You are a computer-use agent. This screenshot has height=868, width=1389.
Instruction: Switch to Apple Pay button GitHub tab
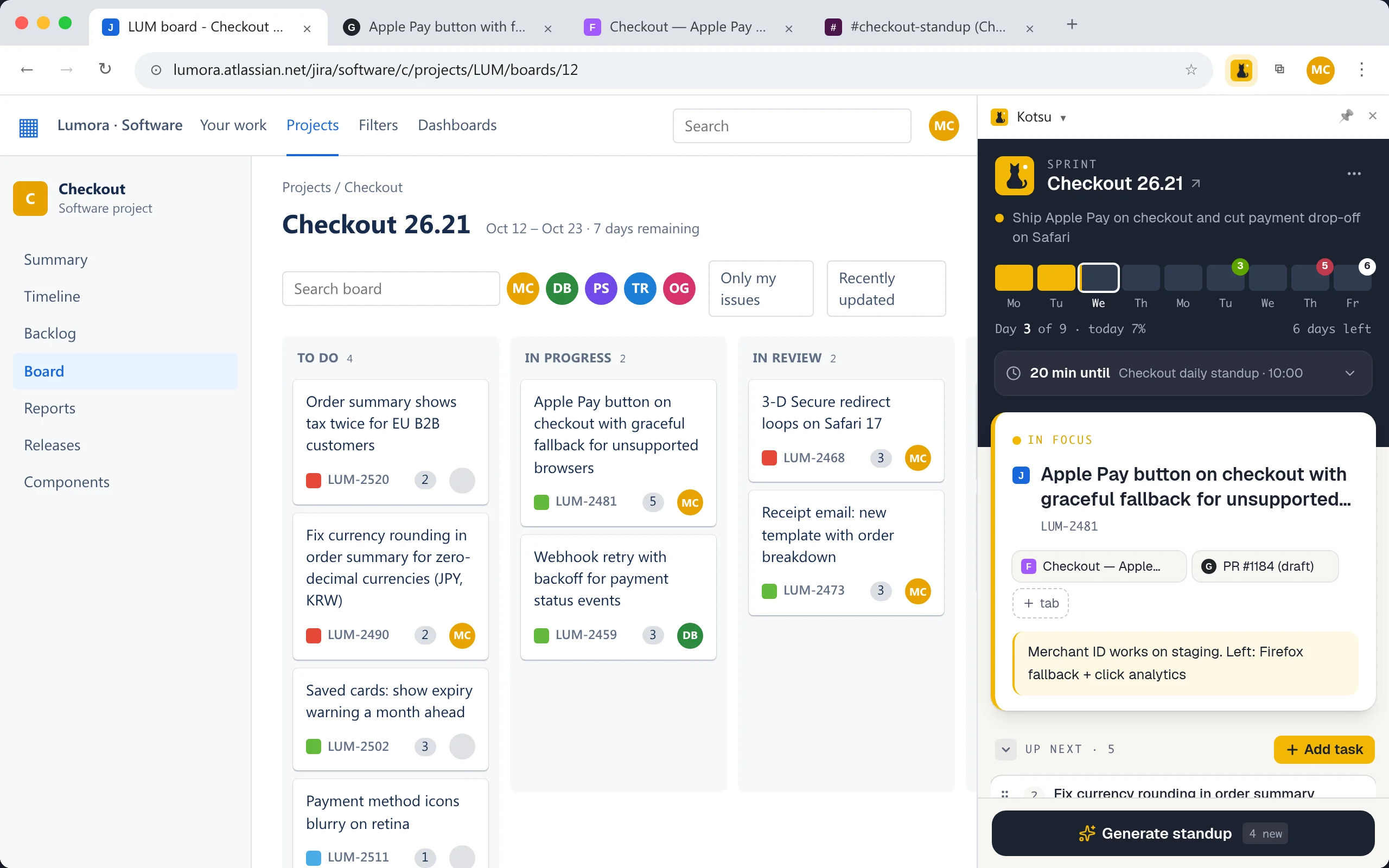pyautogui.click(x=448, y=27)
